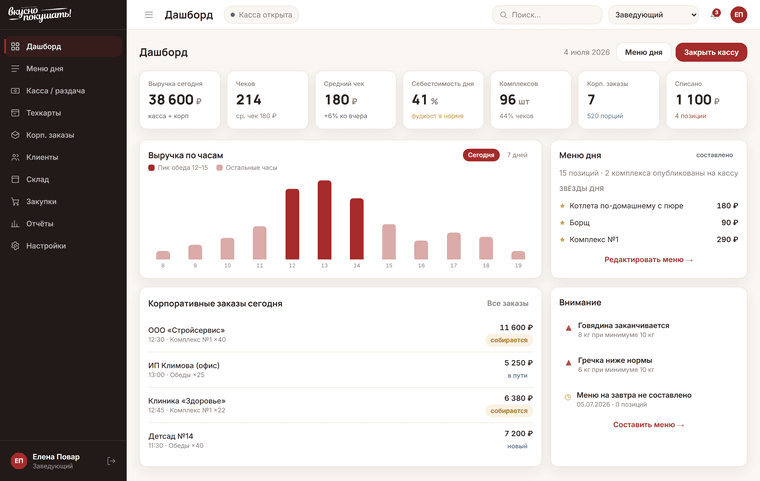This screenshot has width=760, height=481.
Task: Click the Поиск search field
Action: [547, 15]
